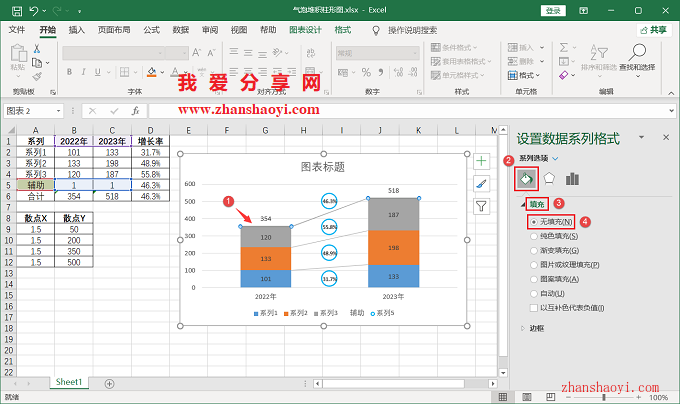
Task: Collapse the ribbon arrow
Action: (671, 93)
